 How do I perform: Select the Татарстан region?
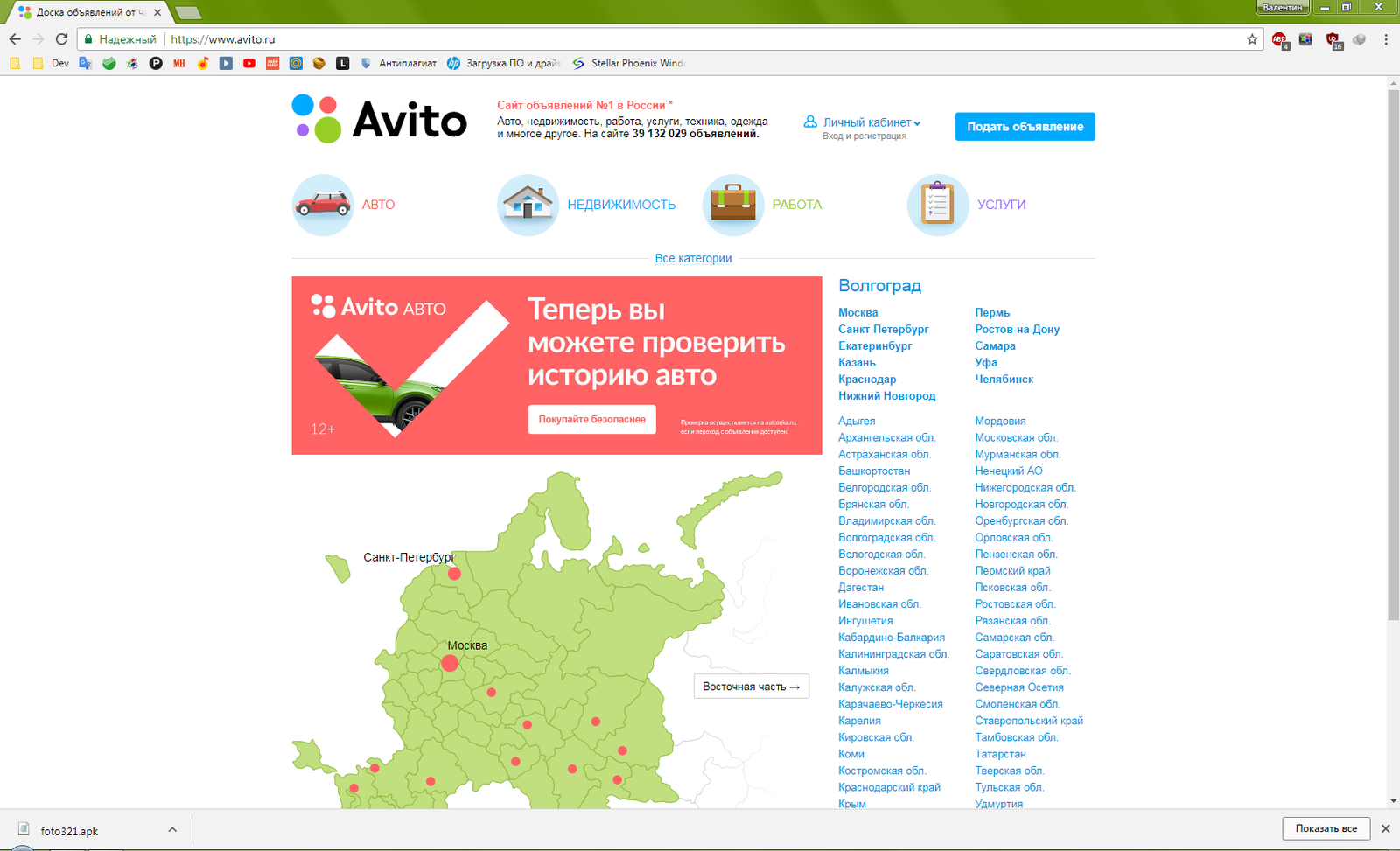coord(1000,754)
